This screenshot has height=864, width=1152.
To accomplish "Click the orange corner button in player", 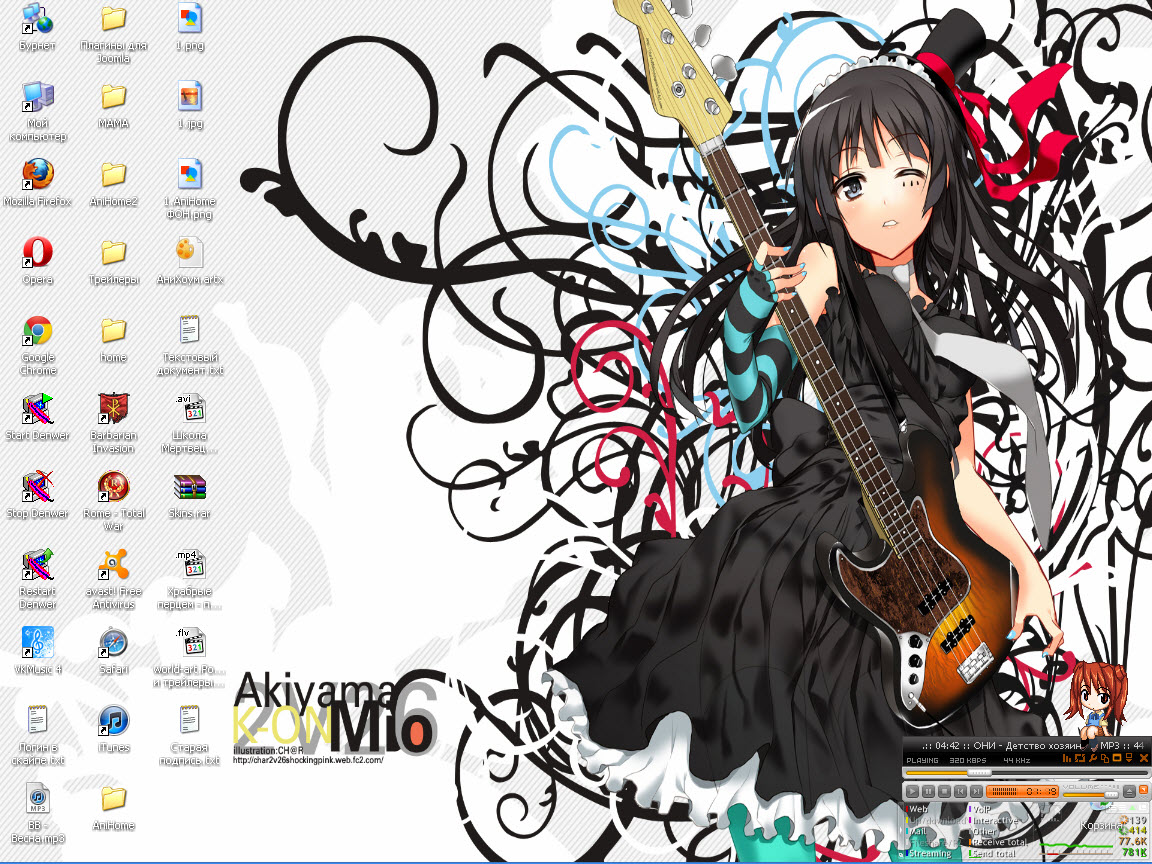I will click(1143, 790).
